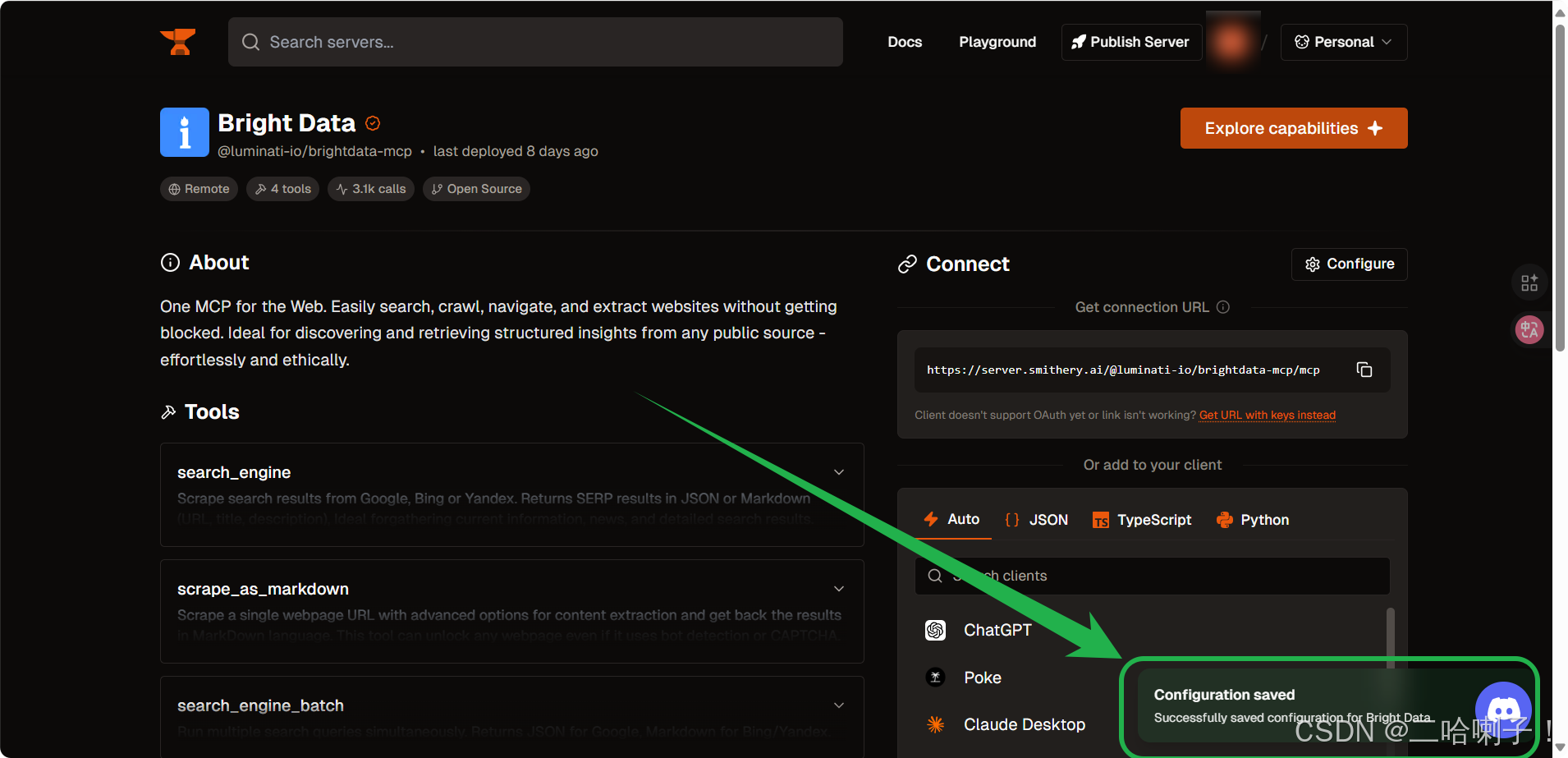Click the Connect link icon

tap(907, 264)
